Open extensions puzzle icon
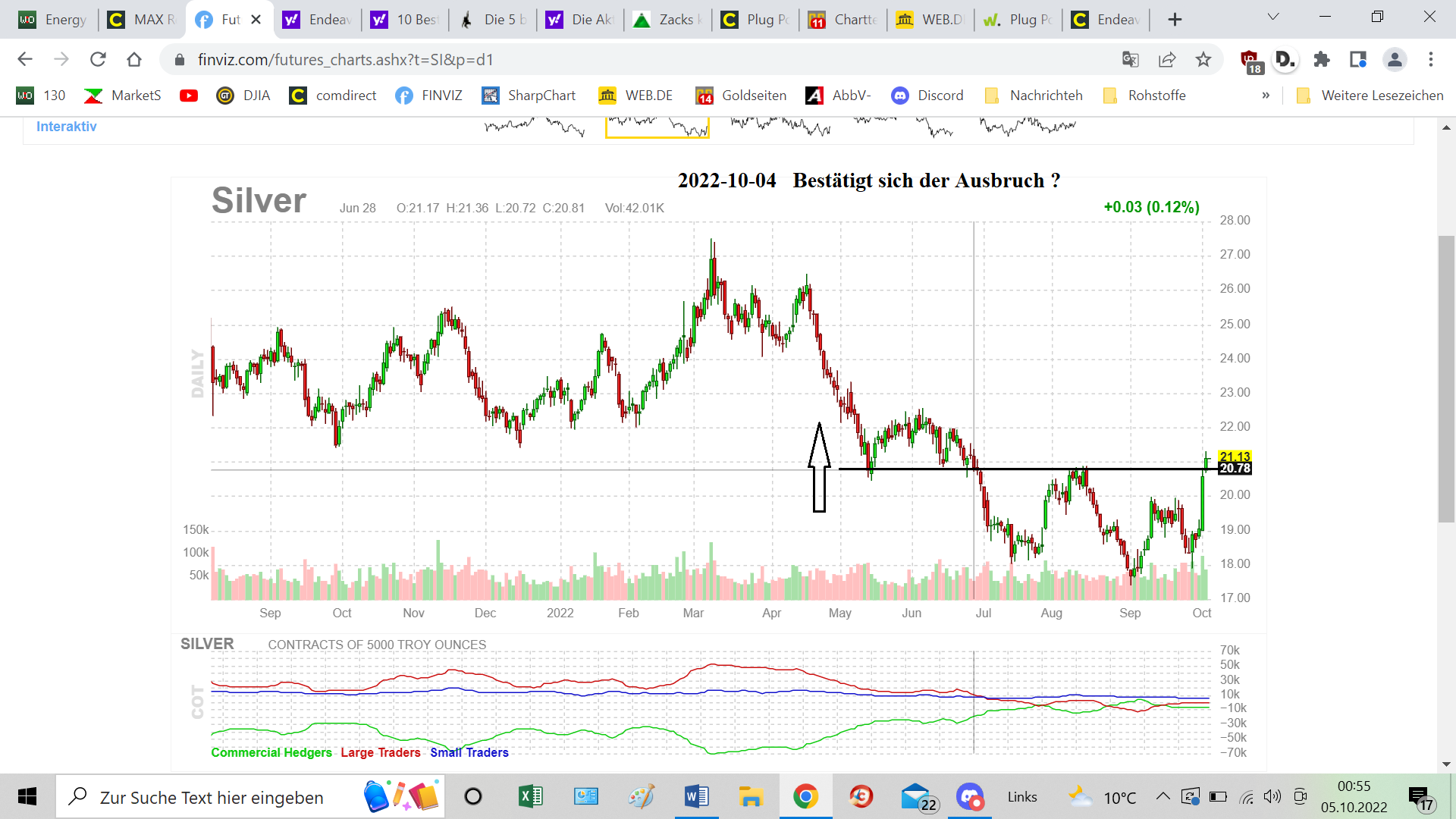 [1322, 59]
